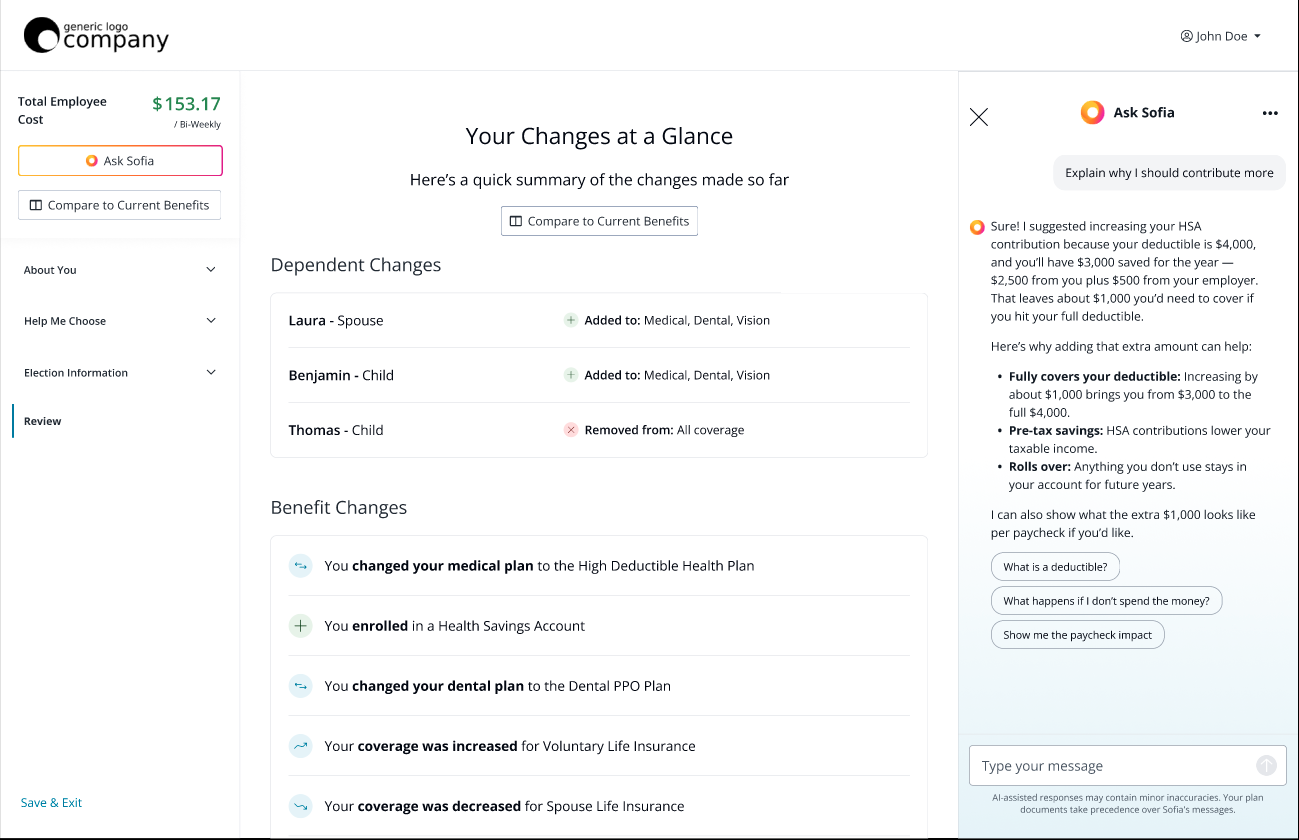Open the John Doe dropdown menu

coord(1256,35)
